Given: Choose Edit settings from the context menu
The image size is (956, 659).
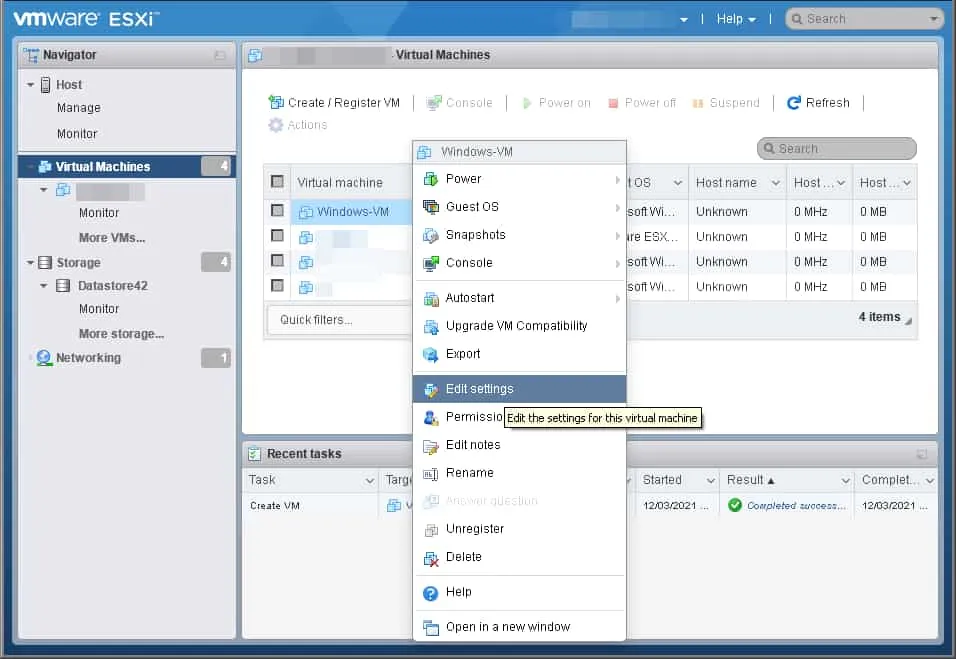Looking at the screenshot, I should click(480, 389).
